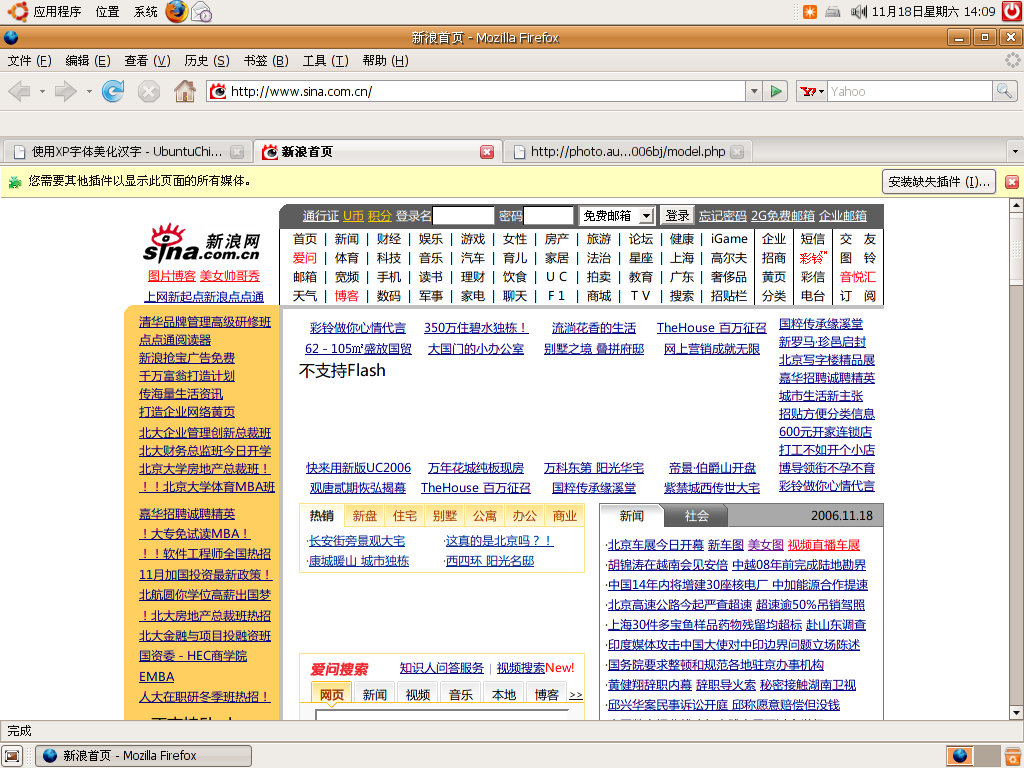Open the 查看 (V) menu

(147, 61)
